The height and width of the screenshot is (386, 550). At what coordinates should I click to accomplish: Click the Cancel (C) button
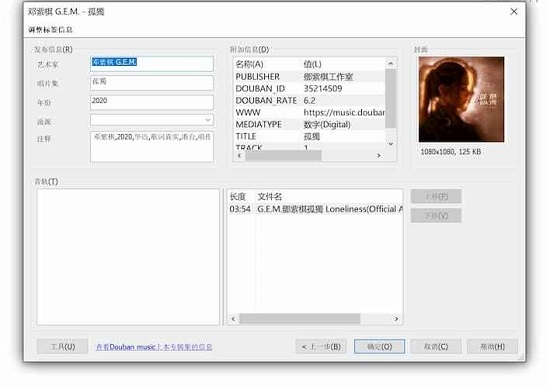coord(436,347)
